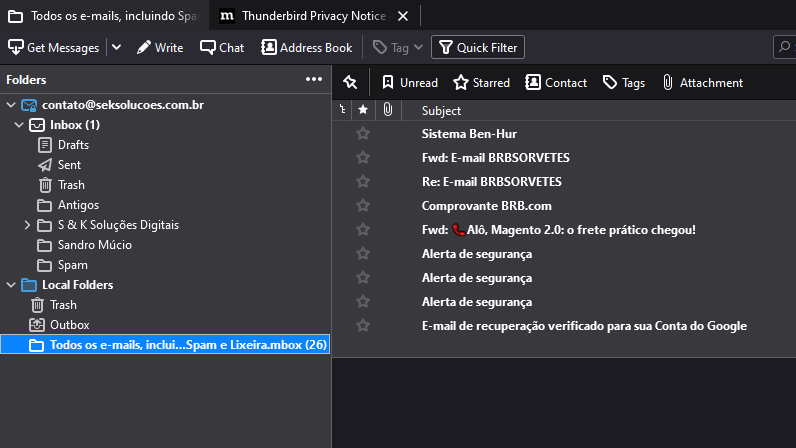Sort messages by Subject column header

[441, 110]
